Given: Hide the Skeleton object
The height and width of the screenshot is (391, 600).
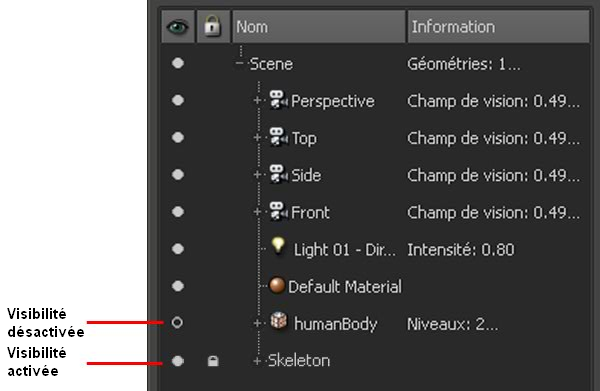Looking at the screenshot, I should click(178, 360).
